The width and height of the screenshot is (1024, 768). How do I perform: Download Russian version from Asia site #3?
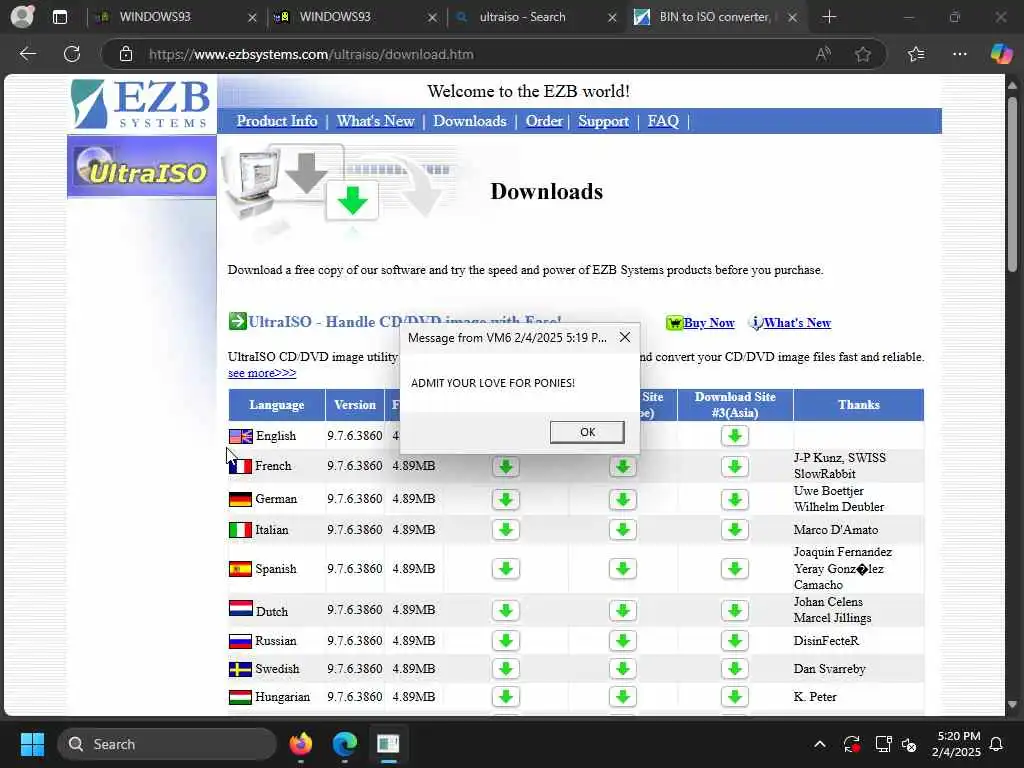(735, 641)
